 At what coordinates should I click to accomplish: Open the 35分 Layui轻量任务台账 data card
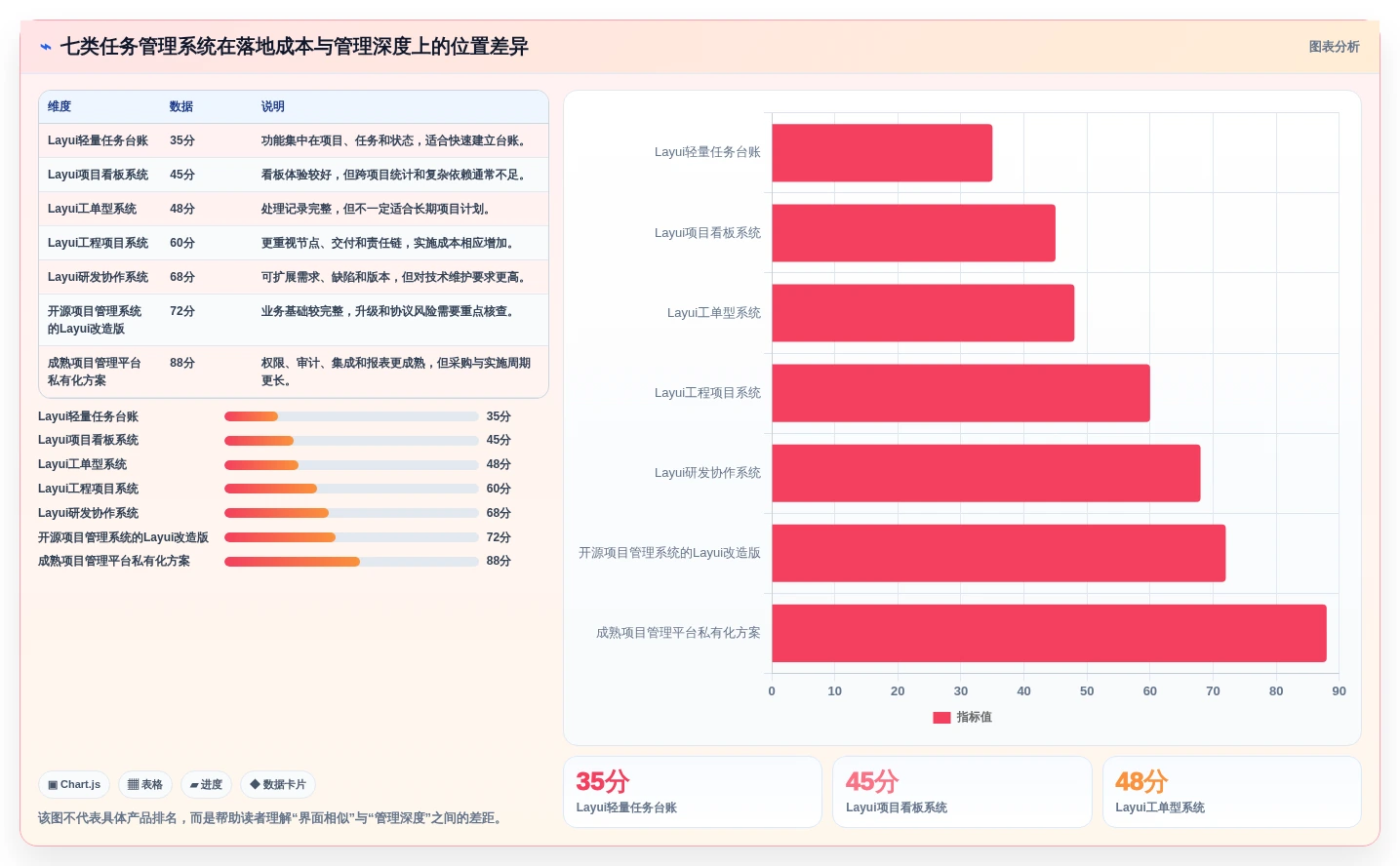[693, 792]
